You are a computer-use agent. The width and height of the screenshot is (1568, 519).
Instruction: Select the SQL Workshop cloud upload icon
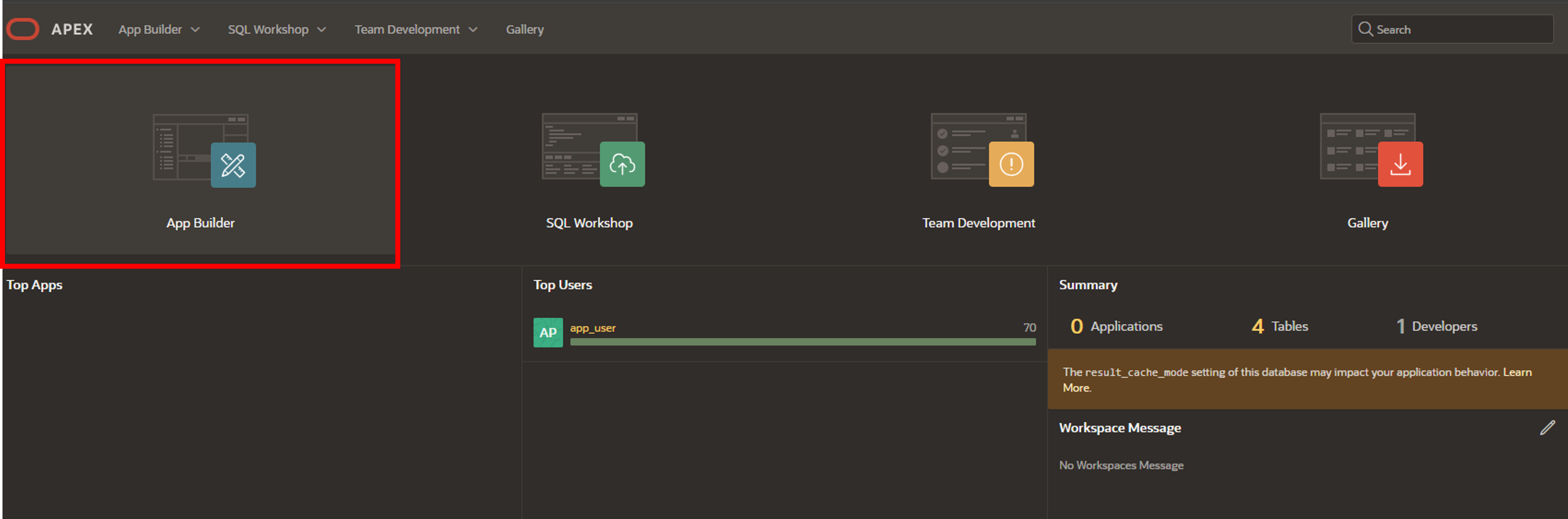point(623,163)
